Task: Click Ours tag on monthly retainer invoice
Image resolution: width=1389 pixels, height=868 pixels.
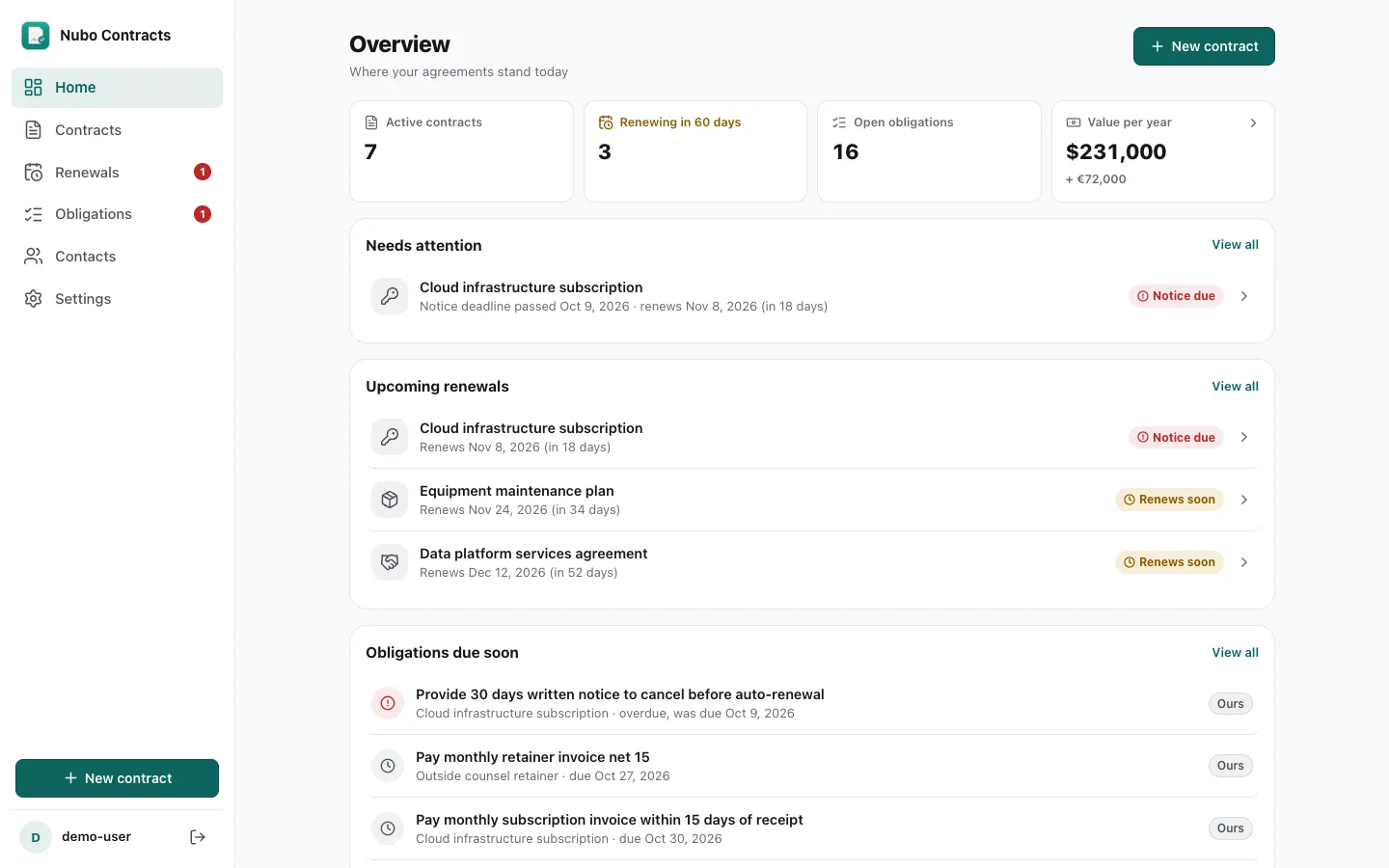Action: point(1231,766)
